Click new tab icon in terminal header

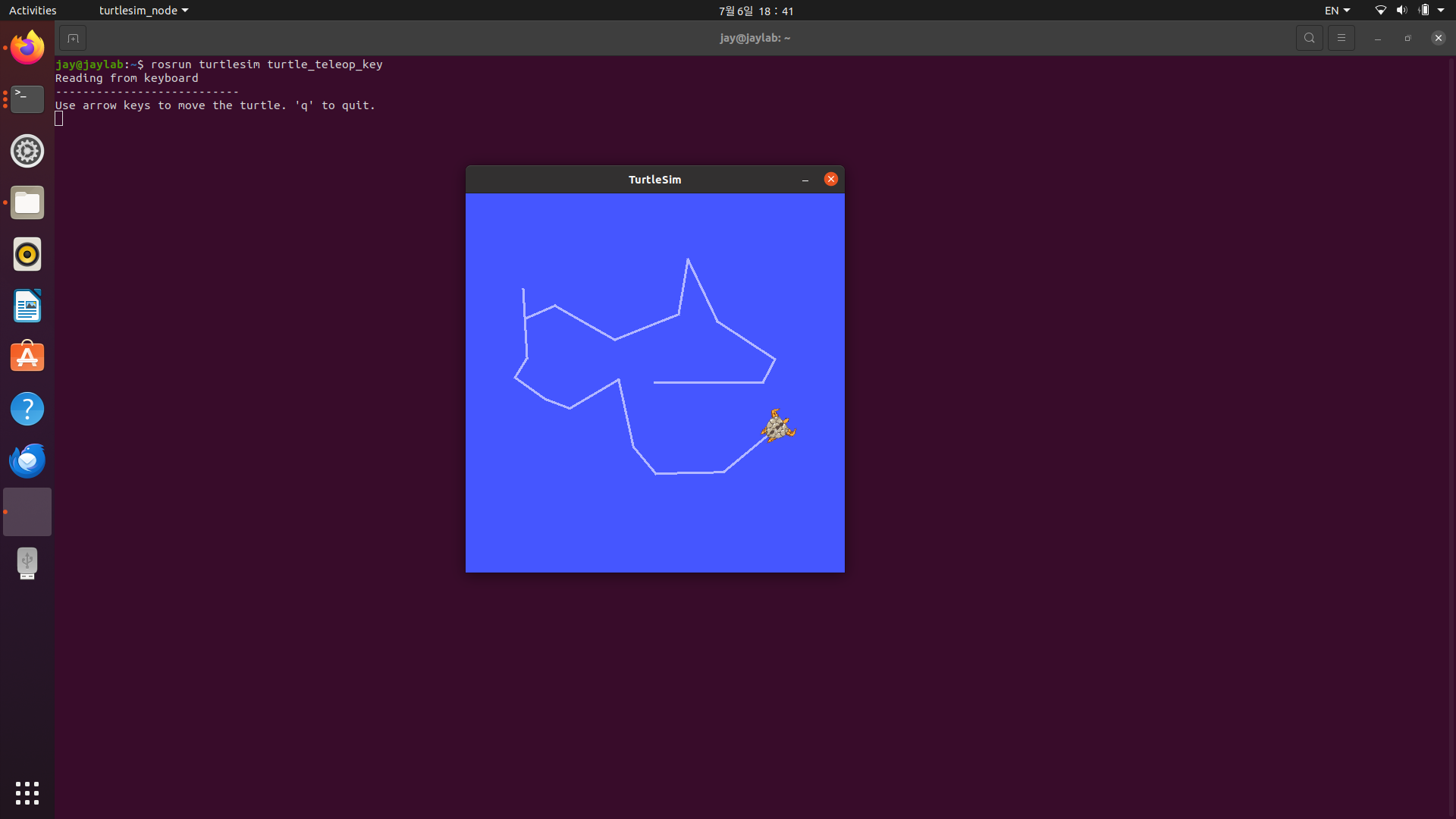click(73, 38)
